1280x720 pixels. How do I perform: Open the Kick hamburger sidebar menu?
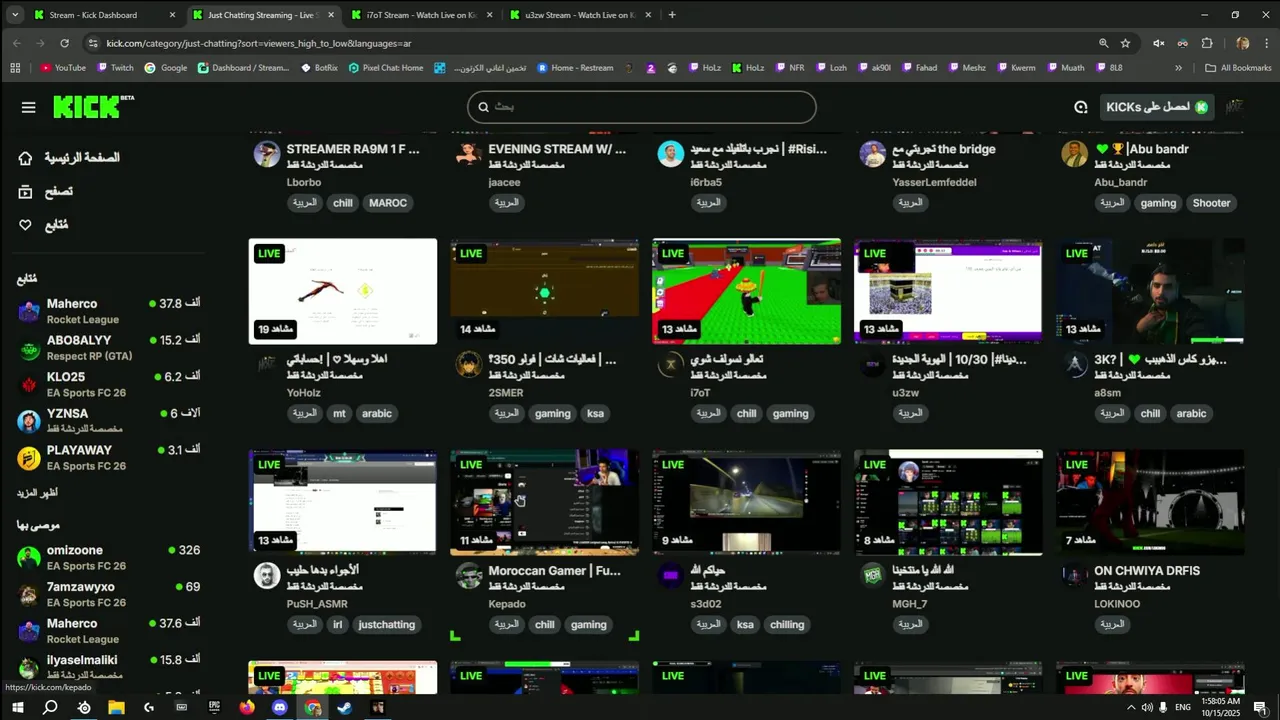pos(28,107)
